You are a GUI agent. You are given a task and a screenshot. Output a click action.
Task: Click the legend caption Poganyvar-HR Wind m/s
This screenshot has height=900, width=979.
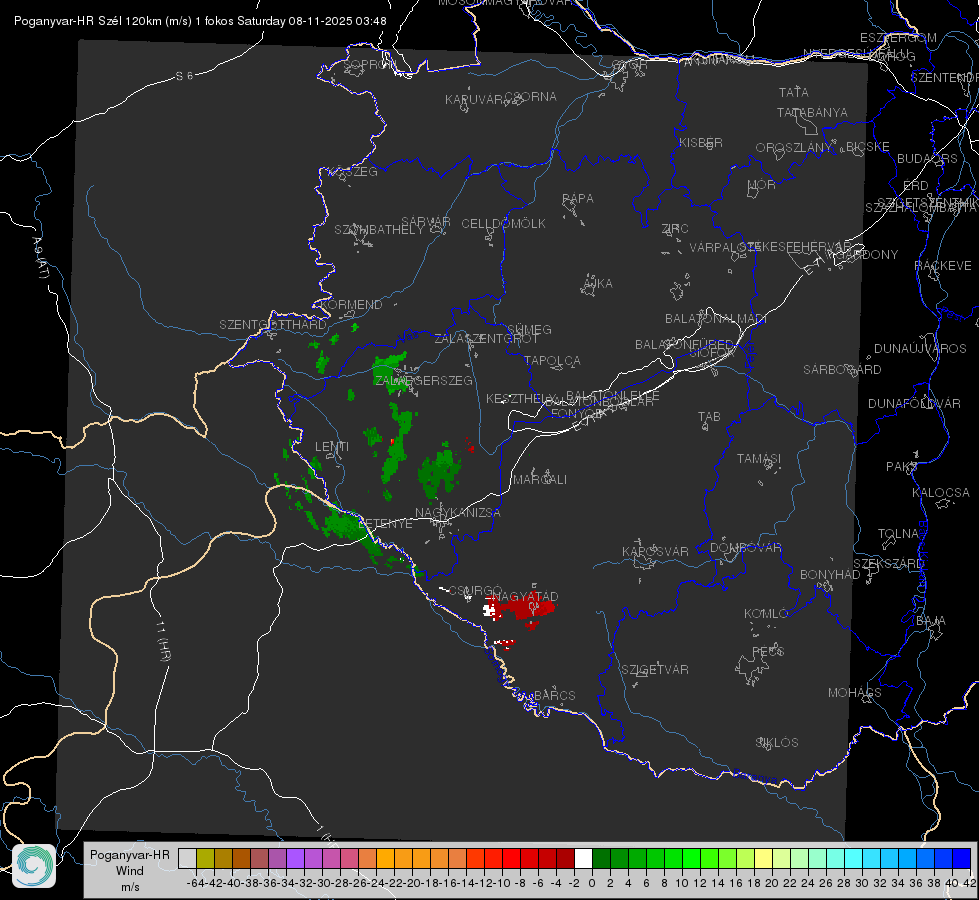(x=129, y=870)
